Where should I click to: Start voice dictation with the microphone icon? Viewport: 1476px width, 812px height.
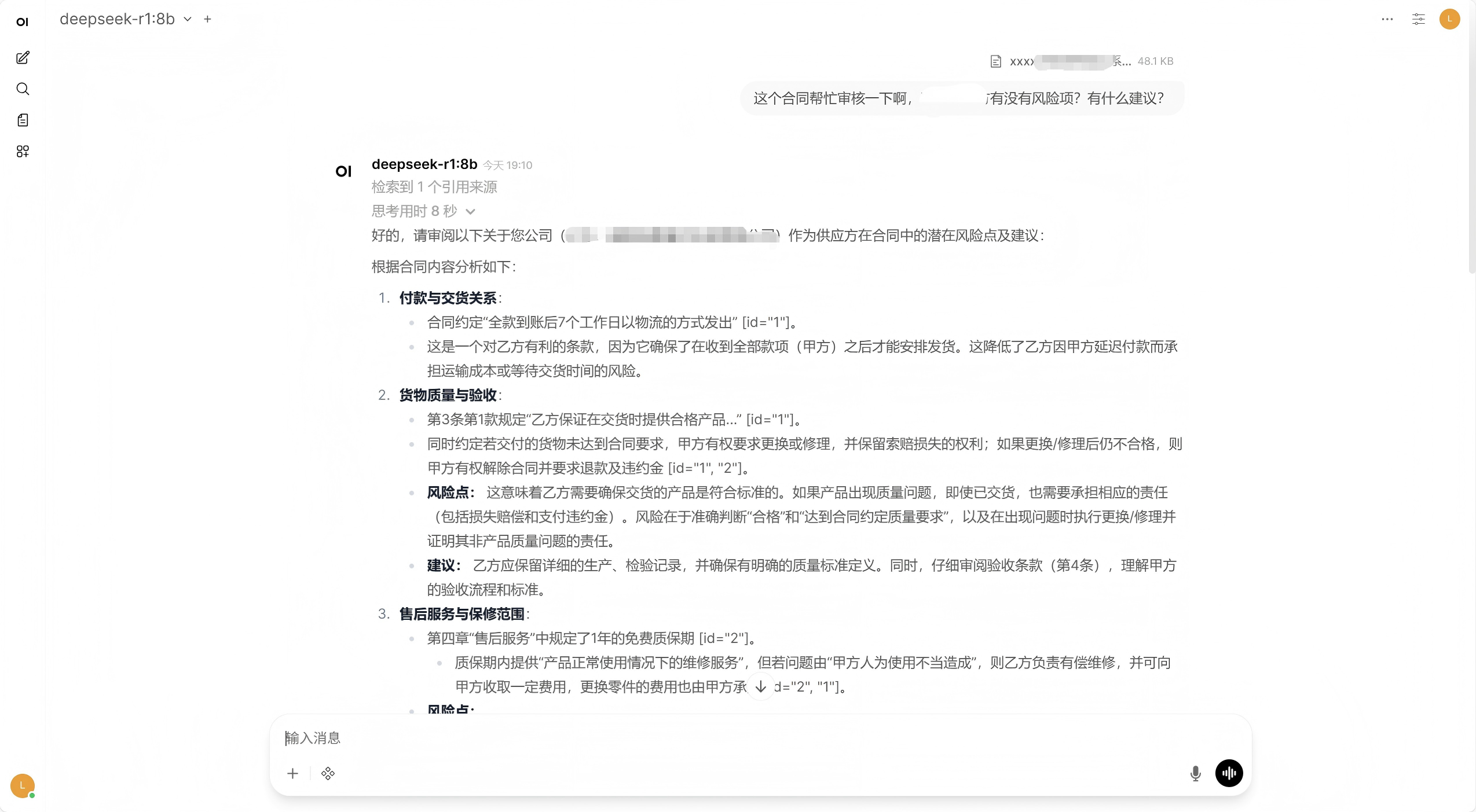point(1195,773)
